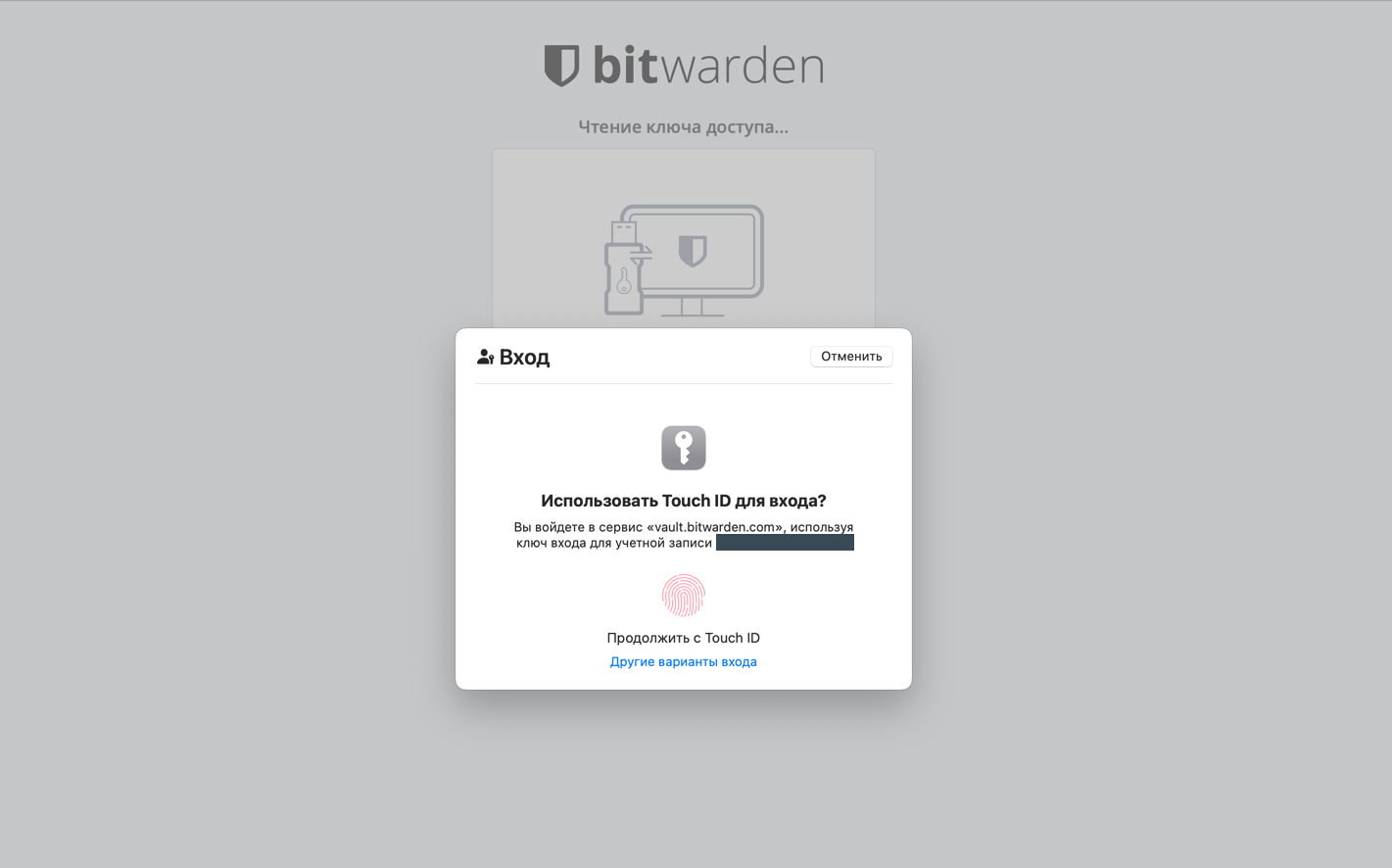This screenshot has width=1392, height=868.
Task: Click the USB security key illustration
Action: click(x=624, y=267)
